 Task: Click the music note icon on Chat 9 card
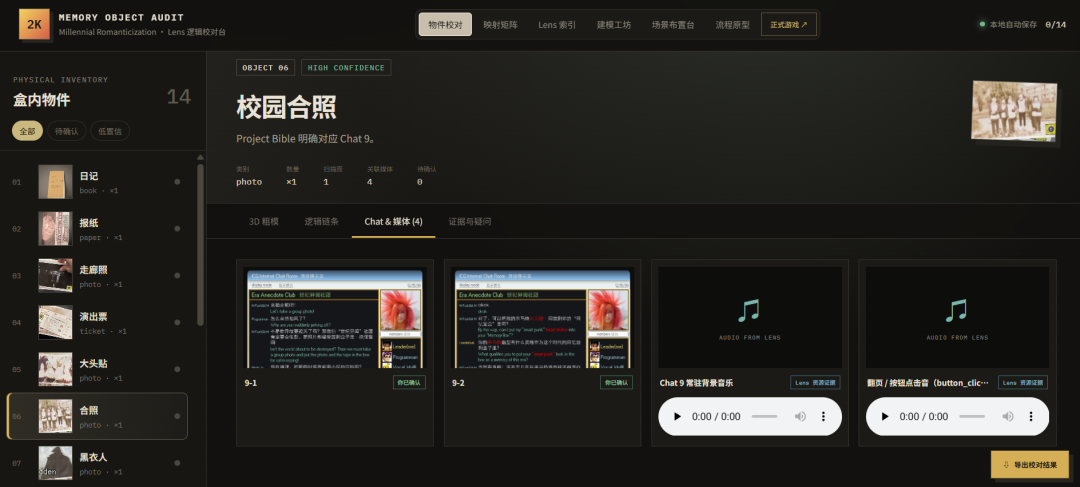coord(749,311)
